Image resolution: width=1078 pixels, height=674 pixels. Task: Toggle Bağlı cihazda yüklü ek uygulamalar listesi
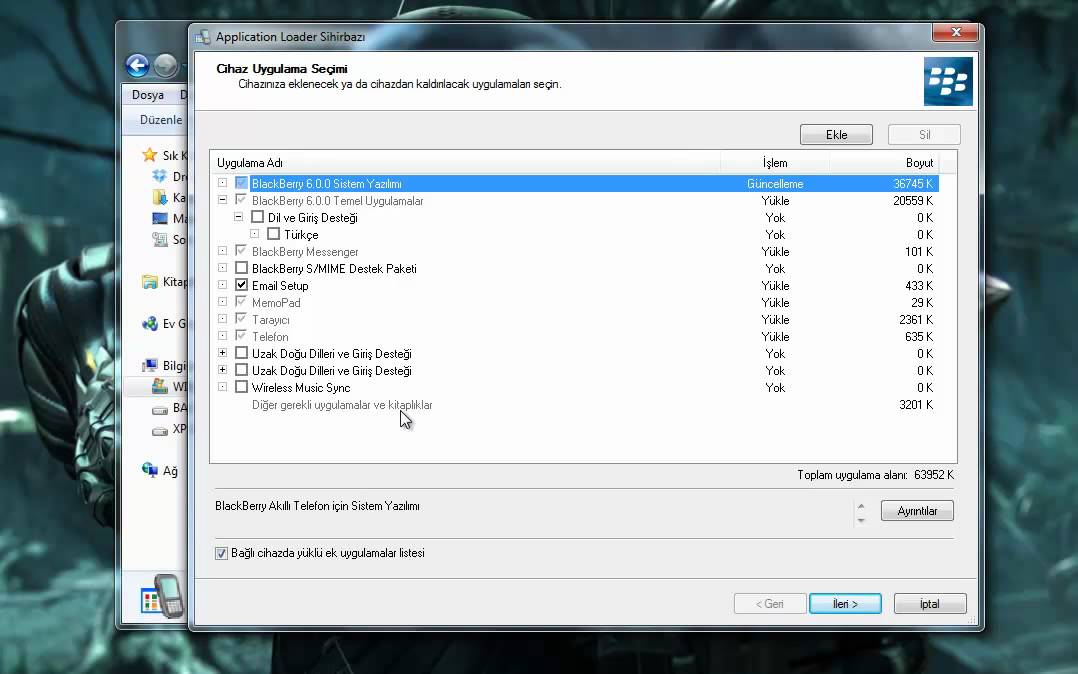[x=221, y=553]
